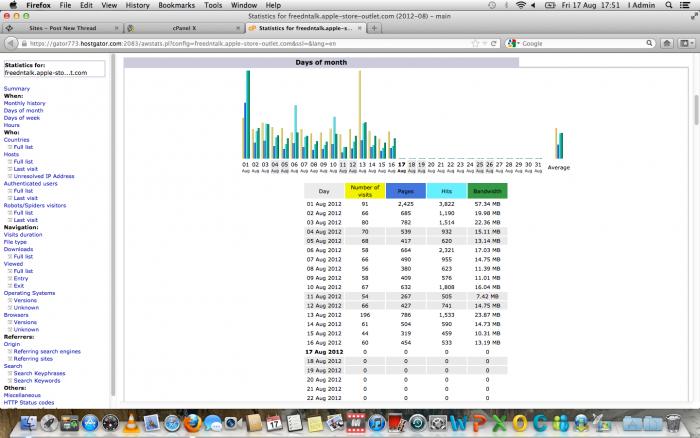Image resolution: width=700 pixels, height=438 pixels.
Task: Open the Firefox home page button
Action: 667,43
